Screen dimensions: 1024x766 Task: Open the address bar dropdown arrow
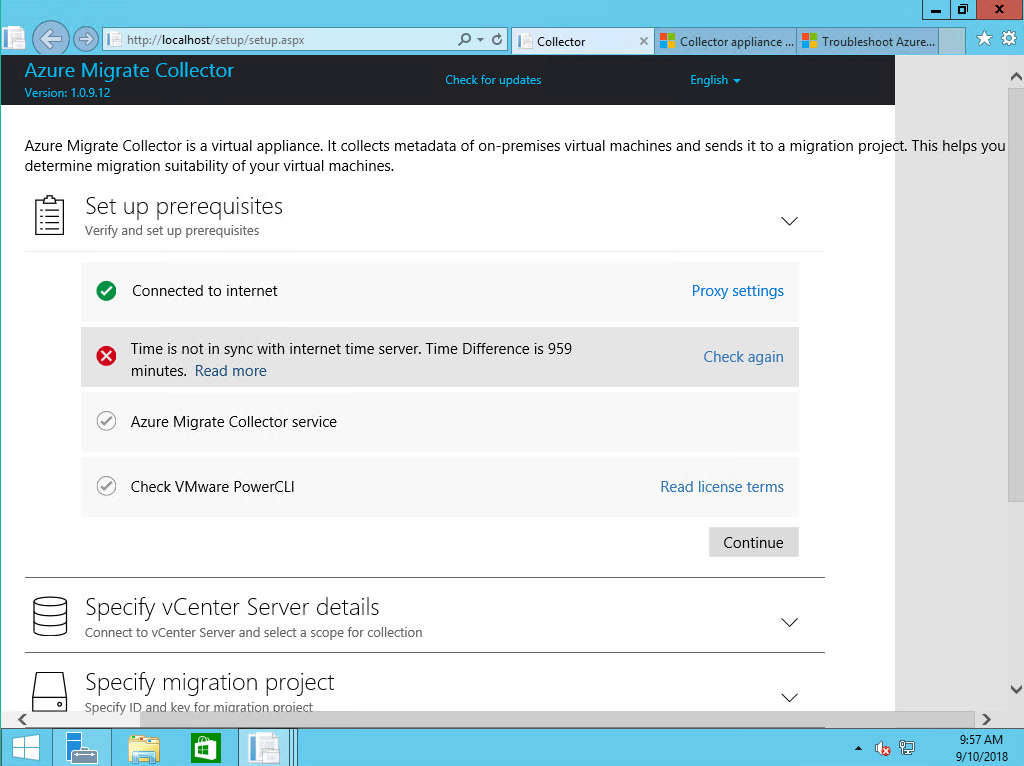481,40
